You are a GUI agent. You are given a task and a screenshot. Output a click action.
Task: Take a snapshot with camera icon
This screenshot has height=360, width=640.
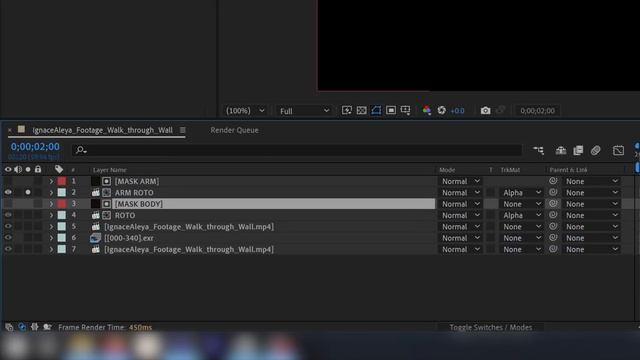[485, 110]
